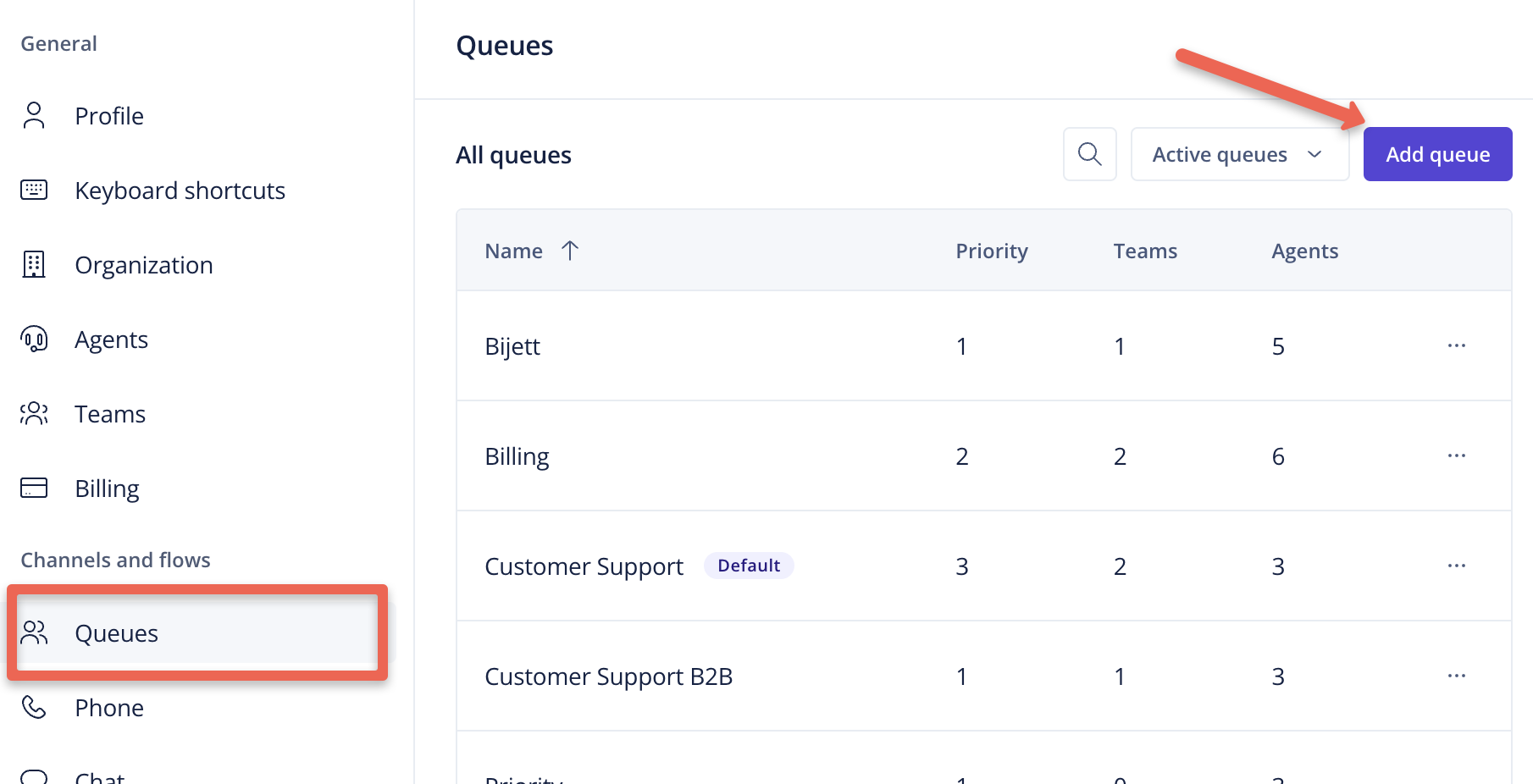The image size is (1533, 784).
Task: Open more options for Billing queue
Action: 1457,455
